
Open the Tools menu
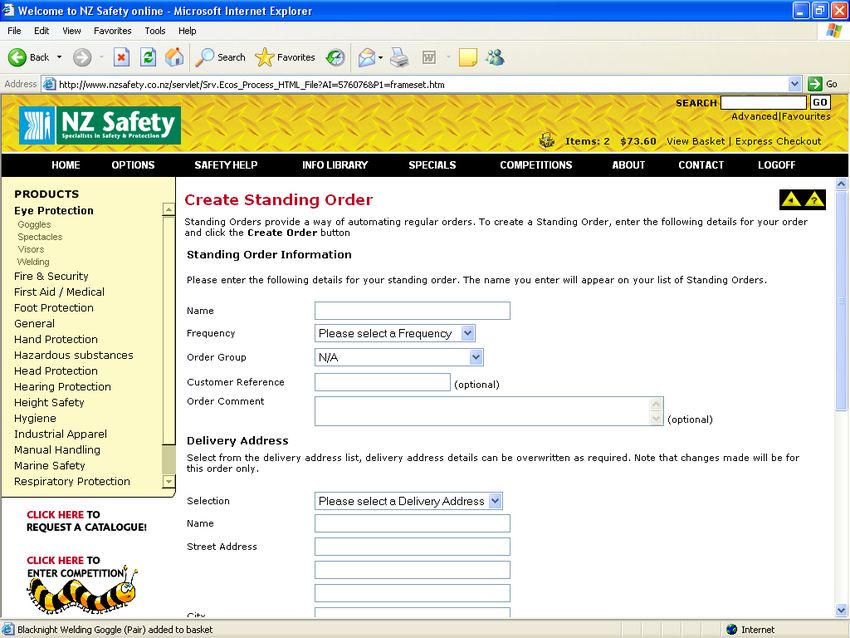click(155, 31)
